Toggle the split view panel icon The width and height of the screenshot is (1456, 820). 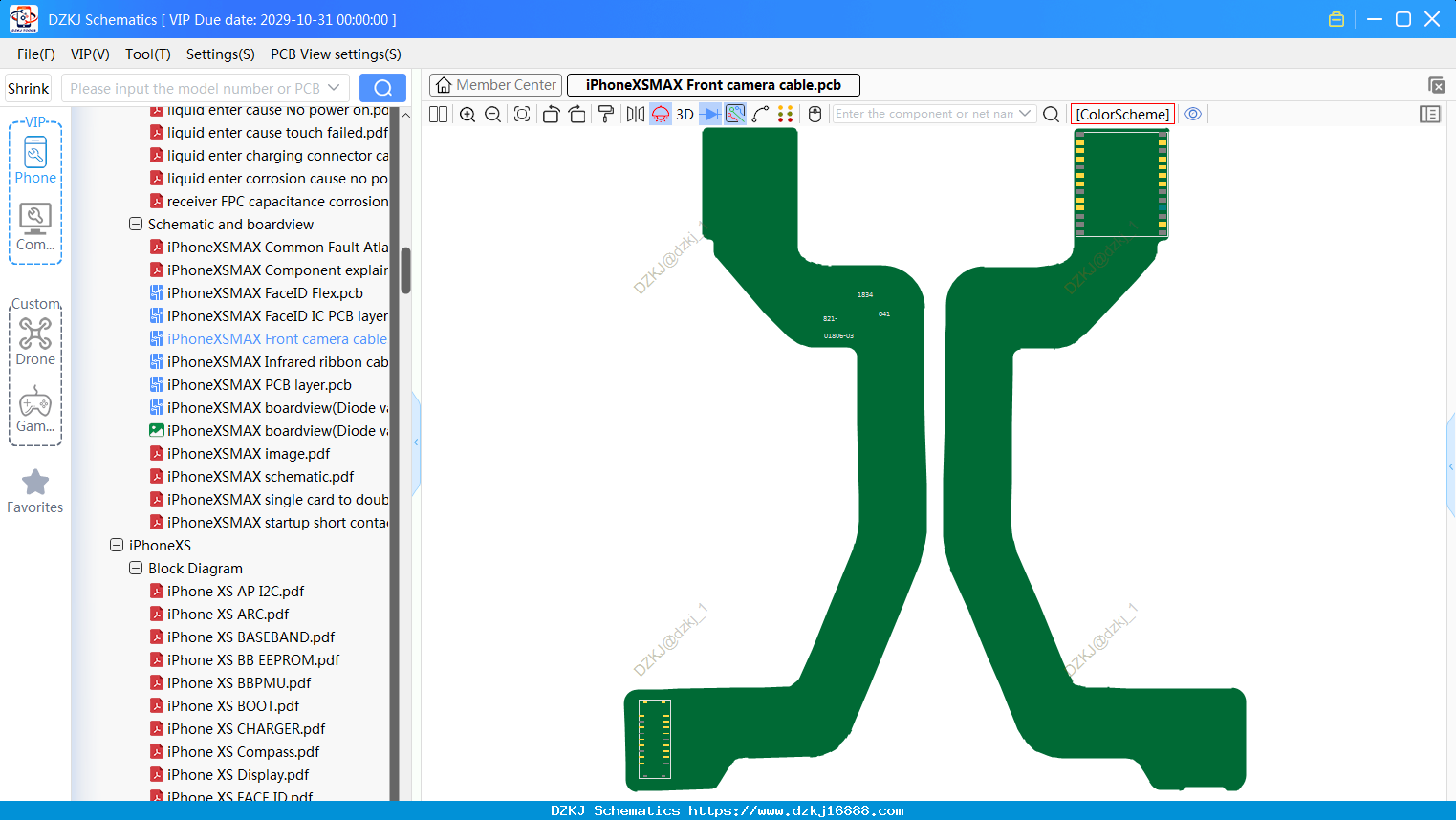coord(438,114)
